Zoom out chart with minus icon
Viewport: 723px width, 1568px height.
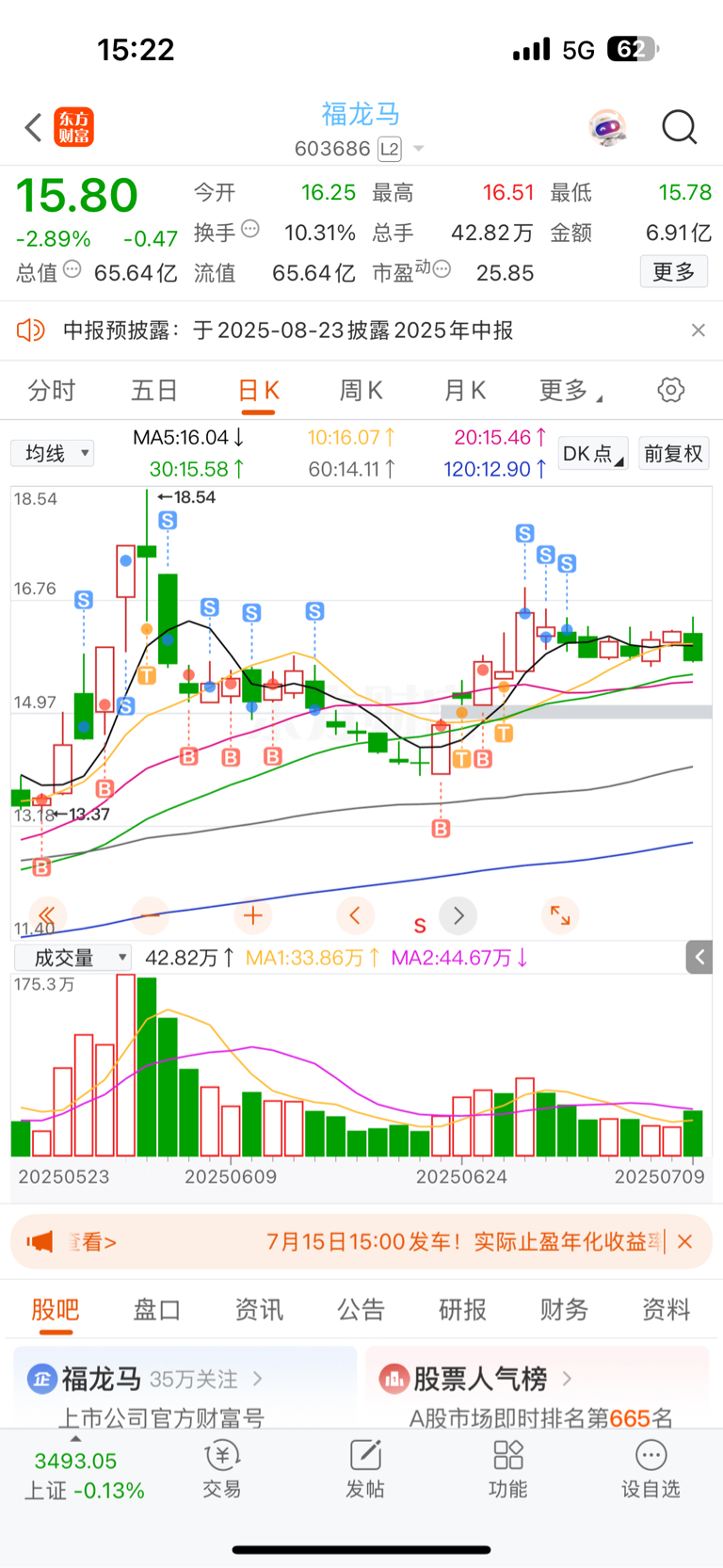click(x=150, y=914)
